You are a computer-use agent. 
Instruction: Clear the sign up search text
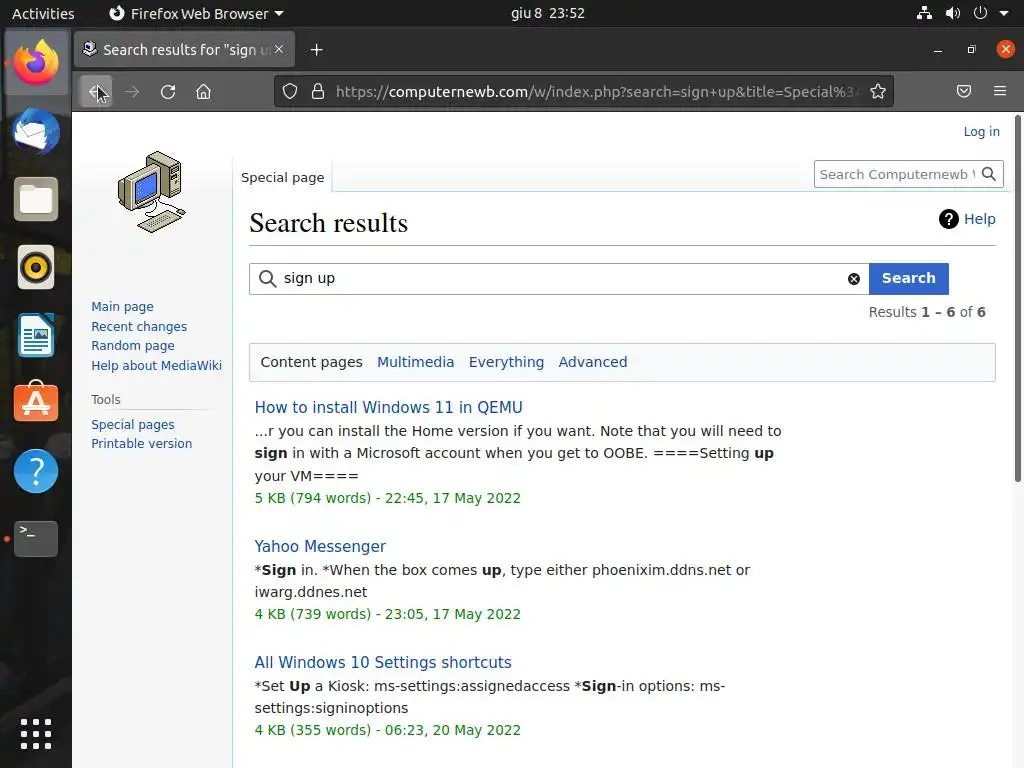click(x=854, y=279)
